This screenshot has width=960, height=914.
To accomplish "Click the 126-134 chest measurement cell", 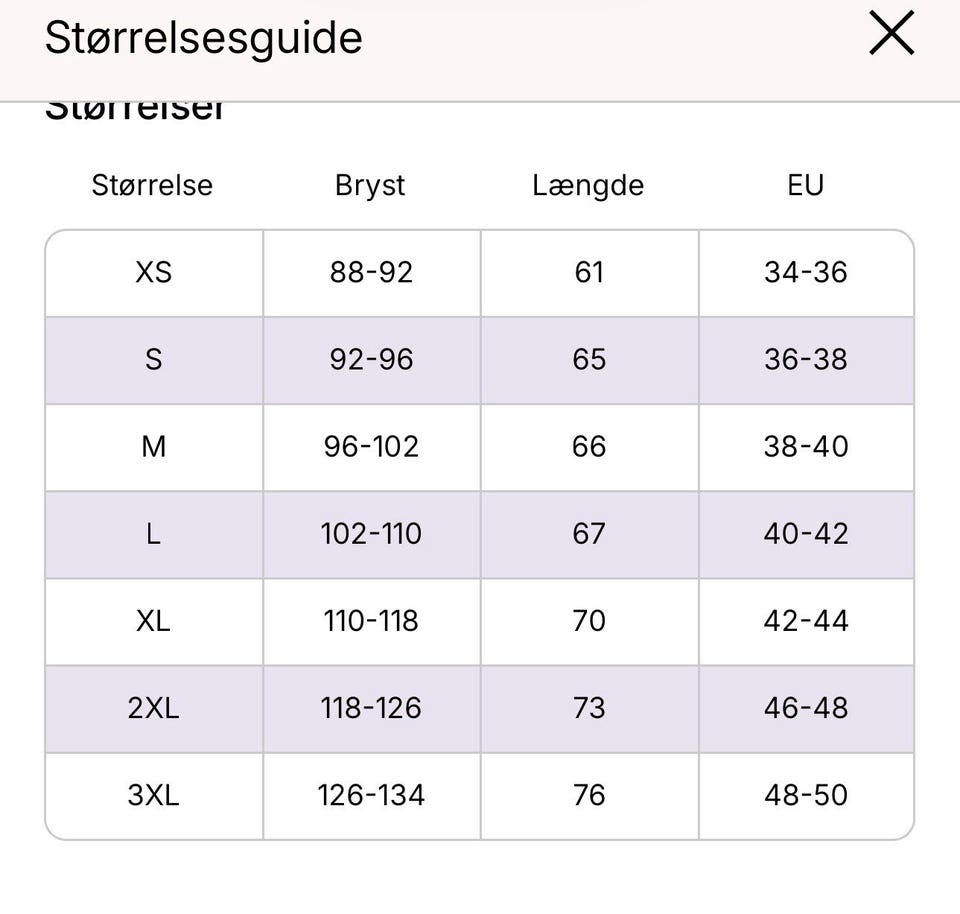I will (371, 795).
